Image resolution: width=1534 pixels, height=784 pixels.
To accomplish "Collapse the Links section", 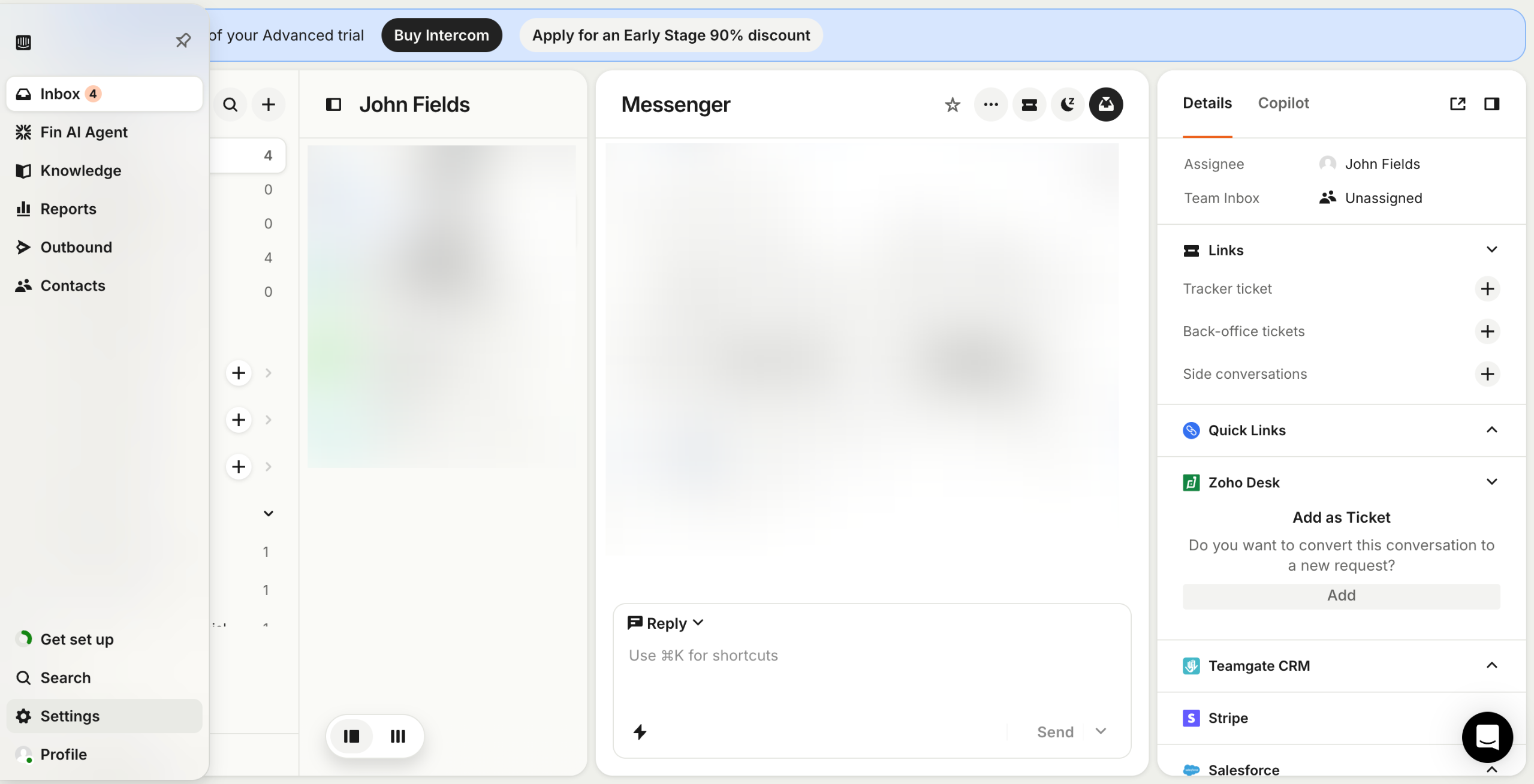I will (1491, 250).
